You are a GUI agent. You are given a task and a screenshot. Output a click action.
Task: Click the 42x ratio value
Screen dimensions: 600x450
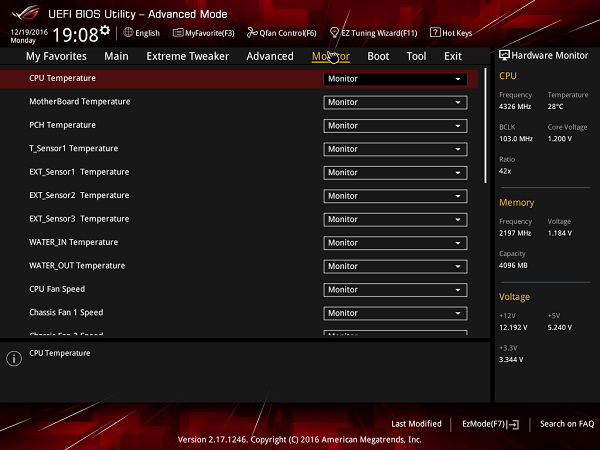coord(505,171)
